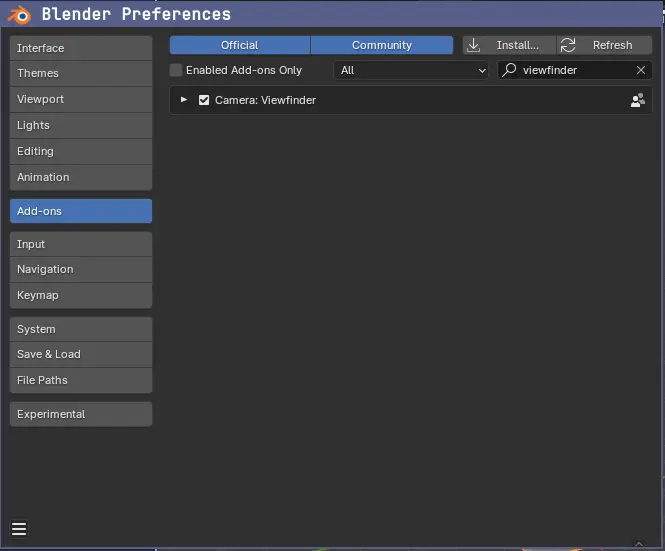Open the 'All' category dropdown

click(410, 70)
